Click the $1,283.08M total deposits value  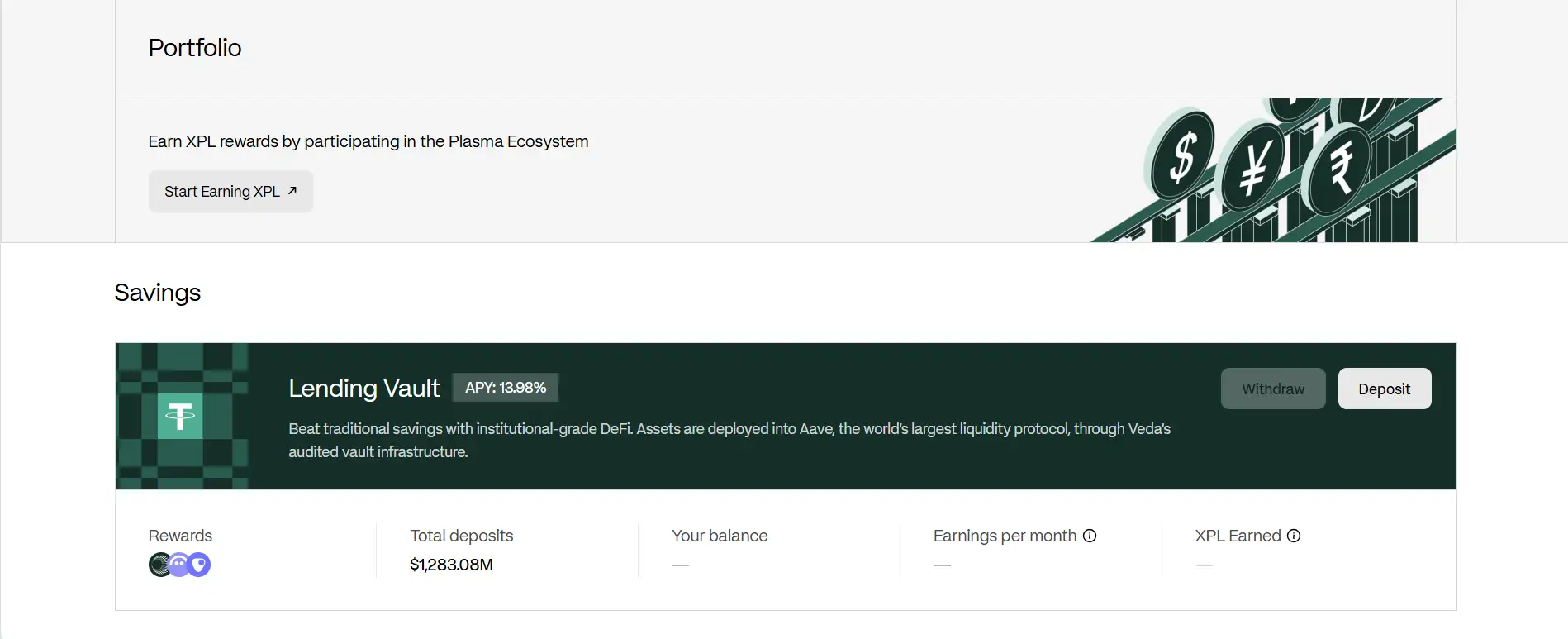coord(451,565)
